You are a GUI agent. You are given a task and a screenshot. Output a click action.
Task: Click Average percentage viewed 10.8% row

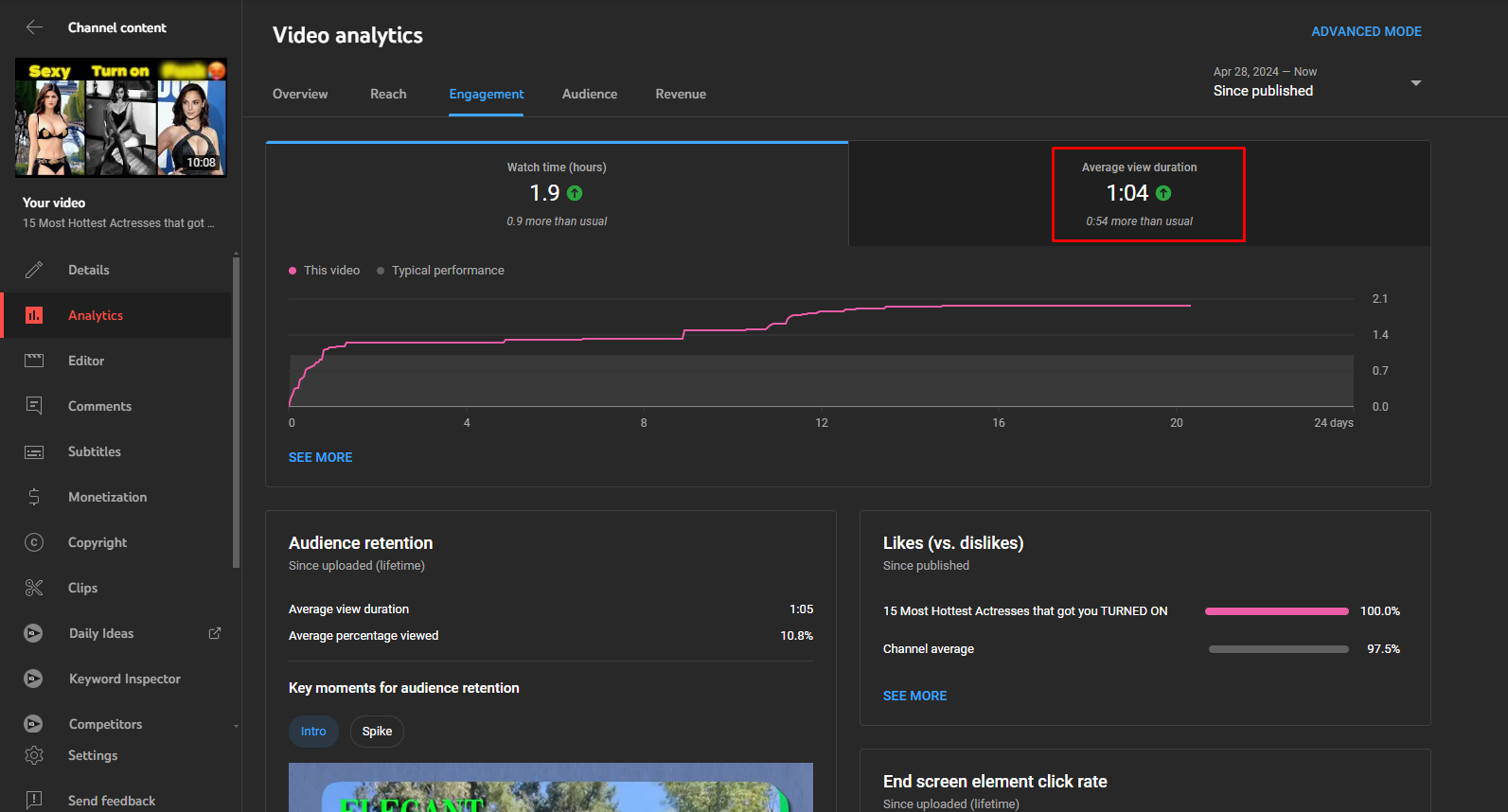551,636
